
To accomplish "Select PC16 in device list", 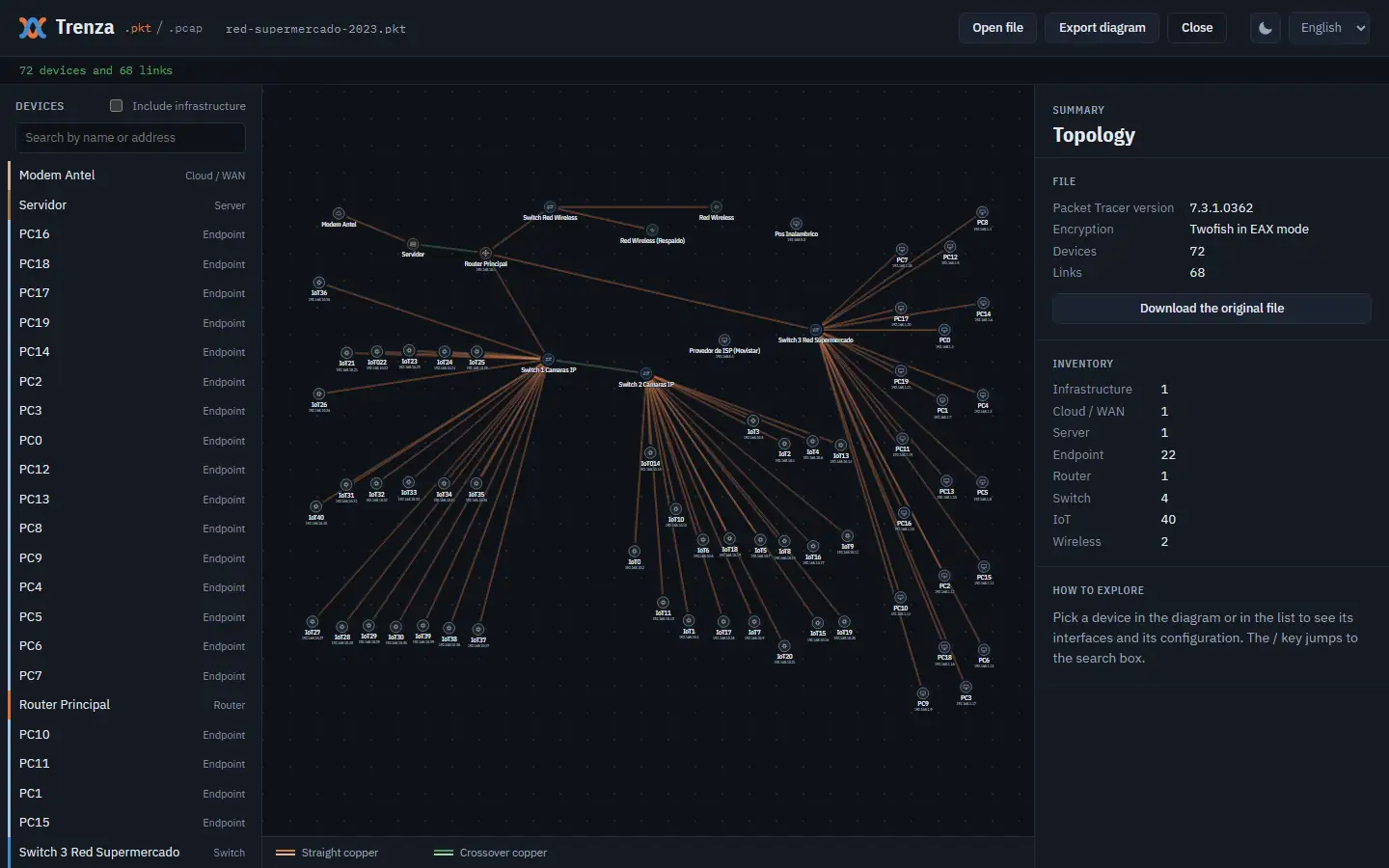I will [x=130, y=234].
